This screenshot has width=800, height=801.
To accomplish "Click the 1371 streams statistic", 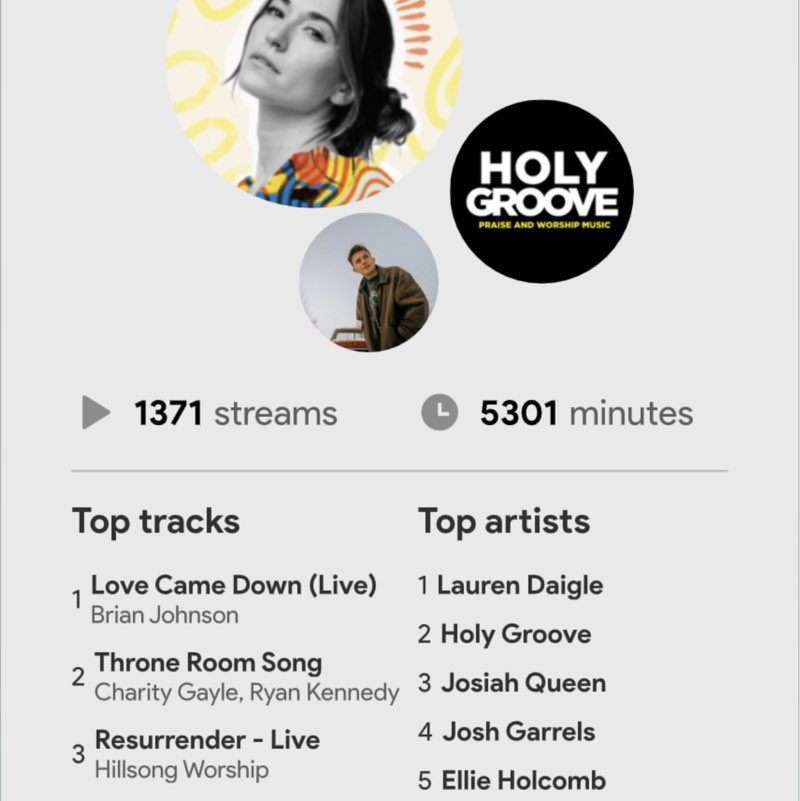I will coord(235,413).
